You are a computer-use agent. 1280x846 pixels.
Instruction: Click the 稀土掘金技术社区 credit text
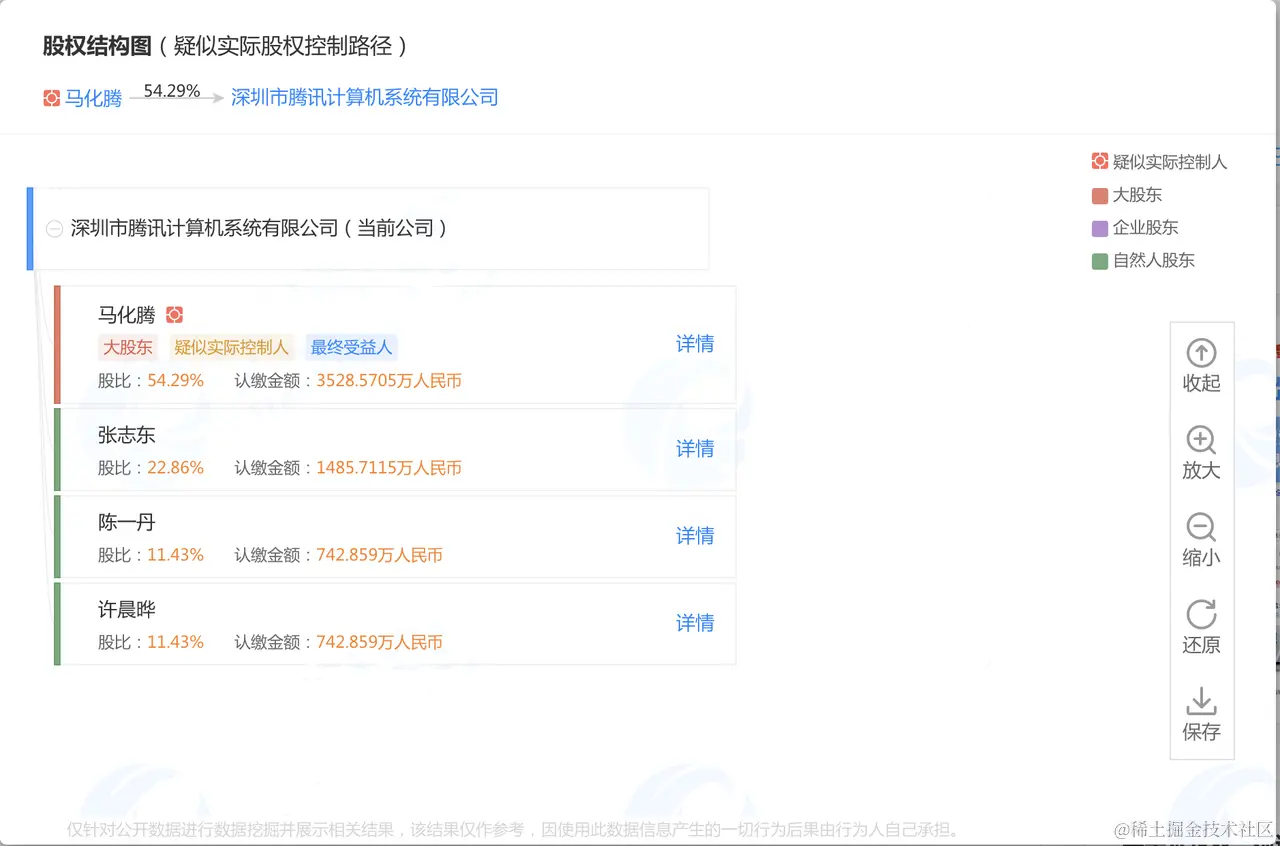point(1193,829)
